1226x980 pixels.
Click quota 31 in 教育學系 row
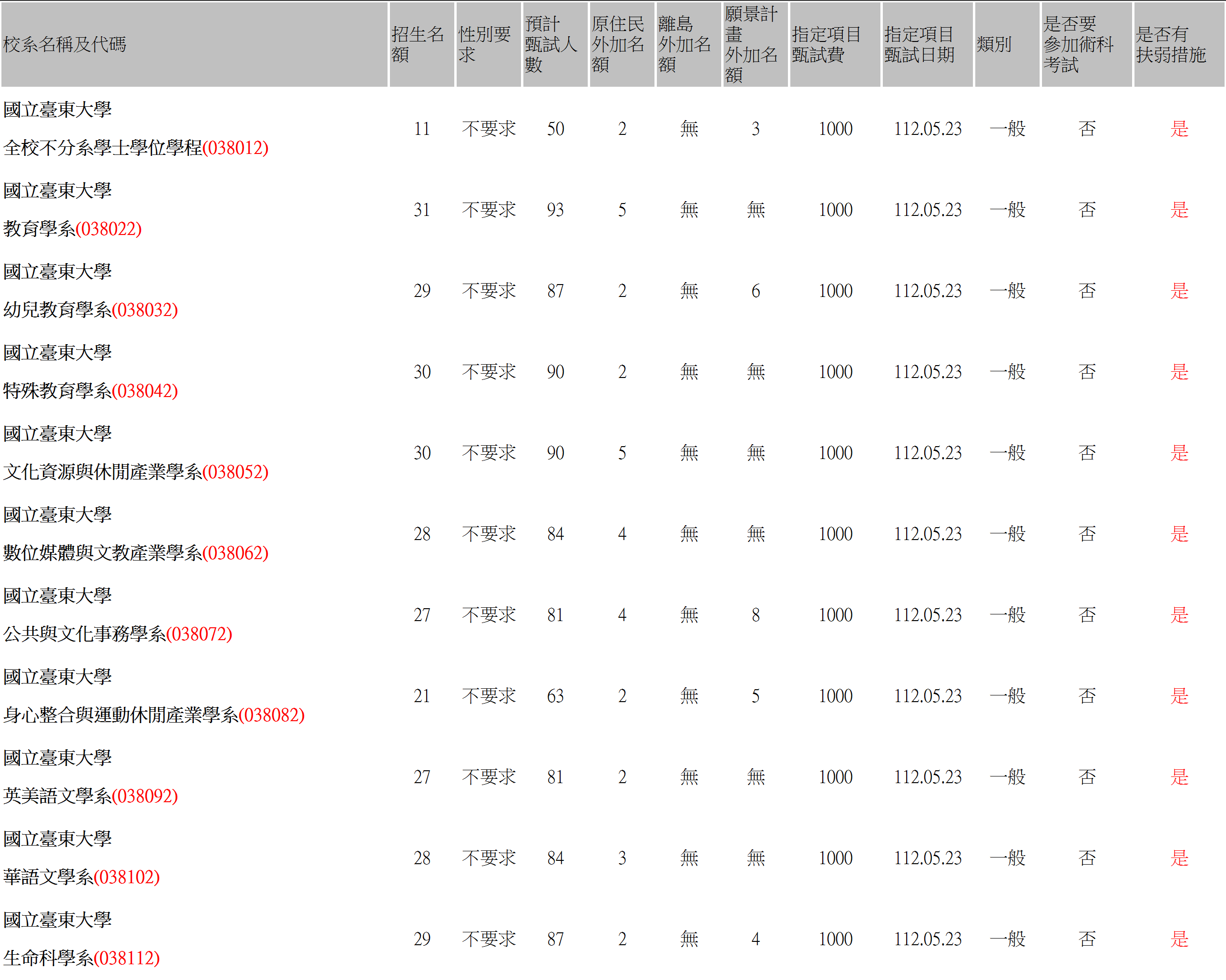pyautogui.click(x=422, y=210)
